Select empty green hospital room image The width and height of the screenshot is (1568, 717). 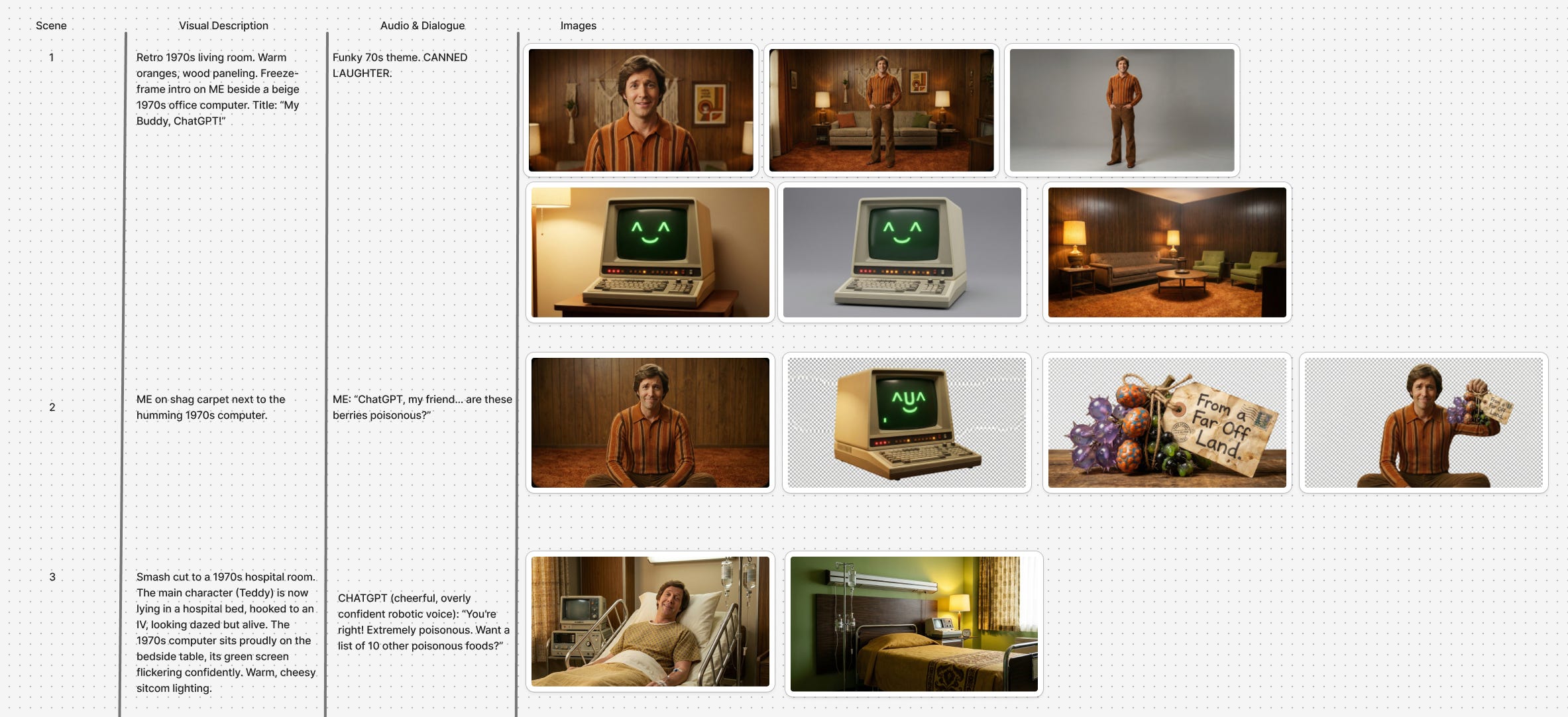(913, 624)
